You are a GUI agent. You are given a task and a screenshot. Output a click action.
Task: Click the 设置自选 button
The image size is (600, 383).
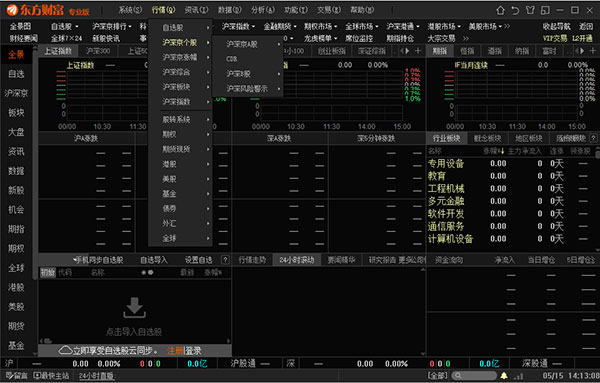198,260
